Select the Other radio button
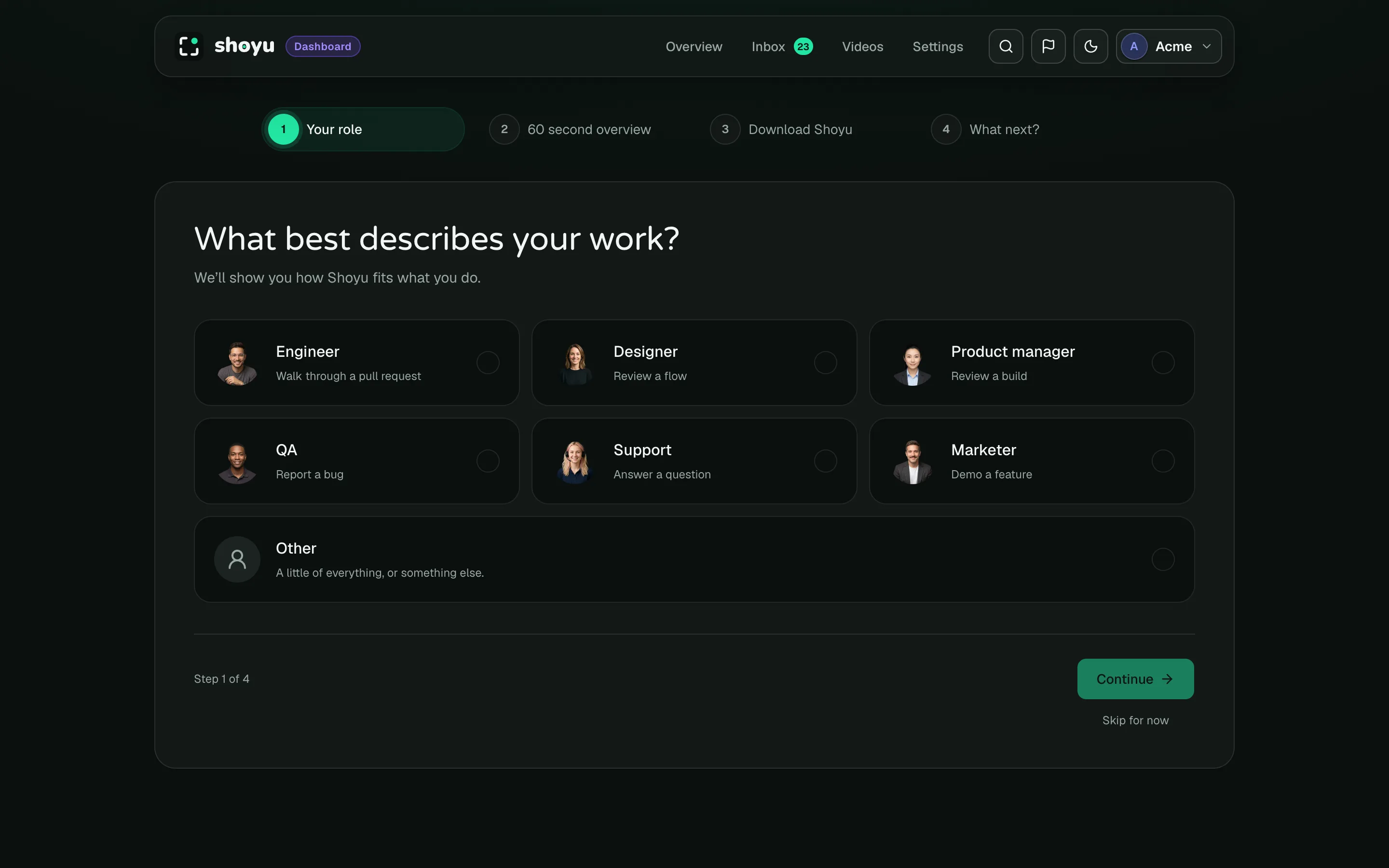Viewport: 1389px width, 868px height. click(1163, 559)
